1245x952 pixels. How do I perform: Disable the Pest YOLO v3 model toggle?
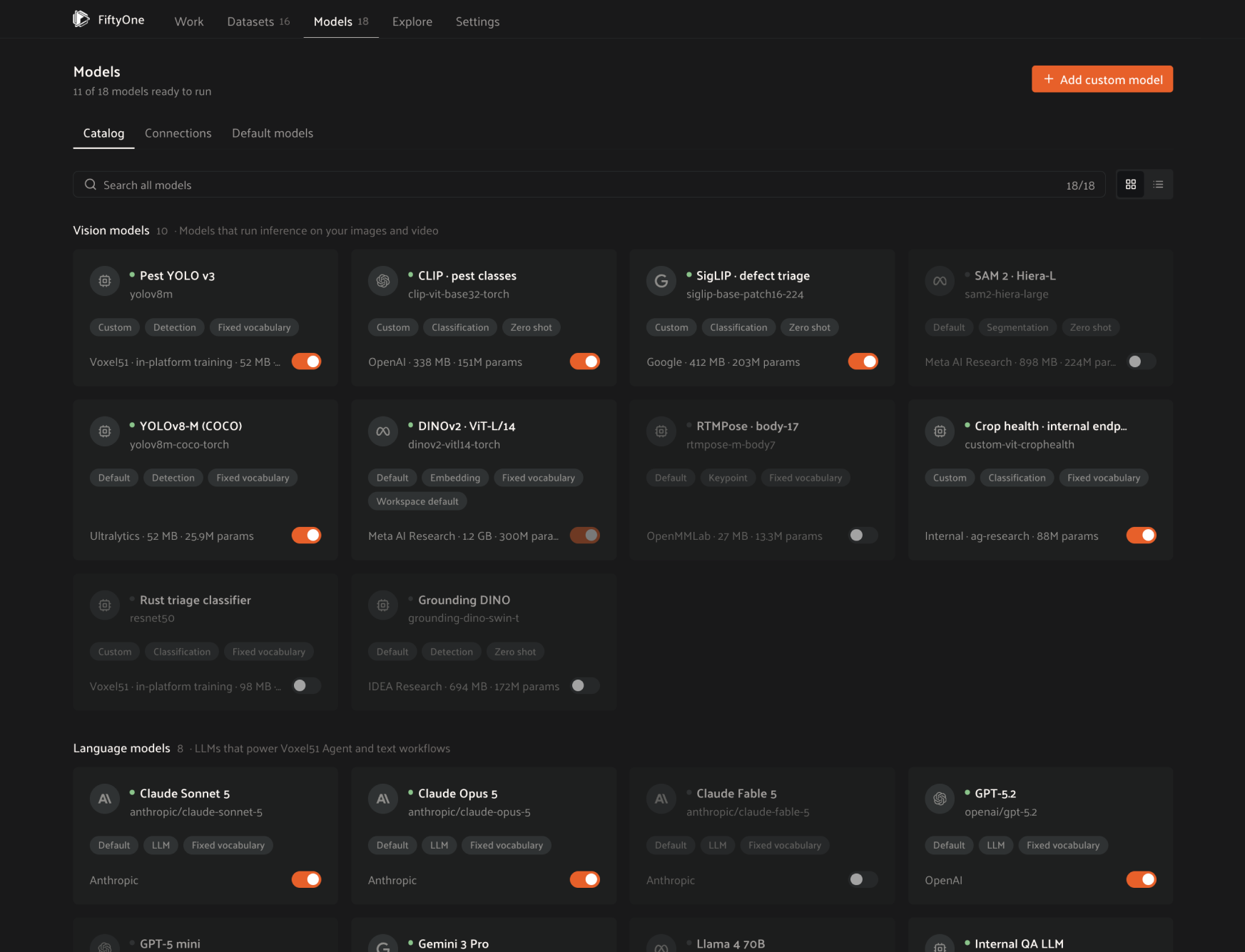pyautogui.click(x=307, y=362)
